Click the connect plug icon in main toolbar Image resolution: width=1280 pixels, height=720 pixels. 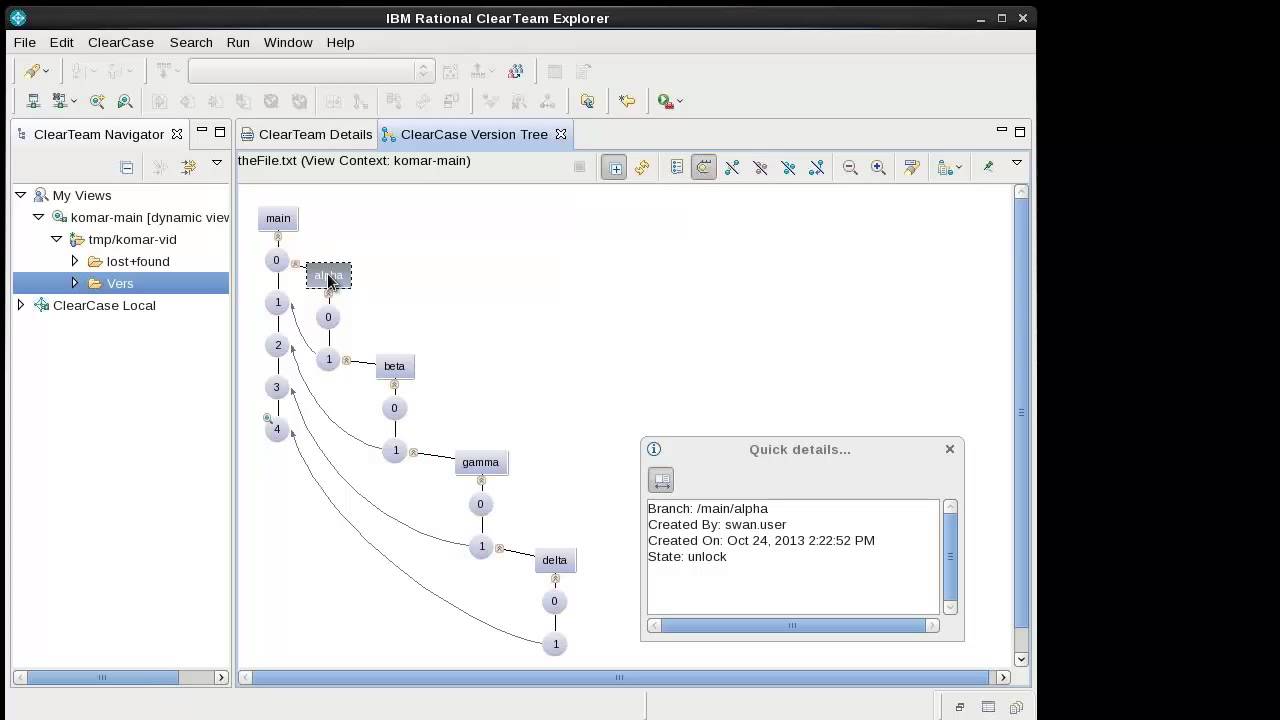coord(32,71)
